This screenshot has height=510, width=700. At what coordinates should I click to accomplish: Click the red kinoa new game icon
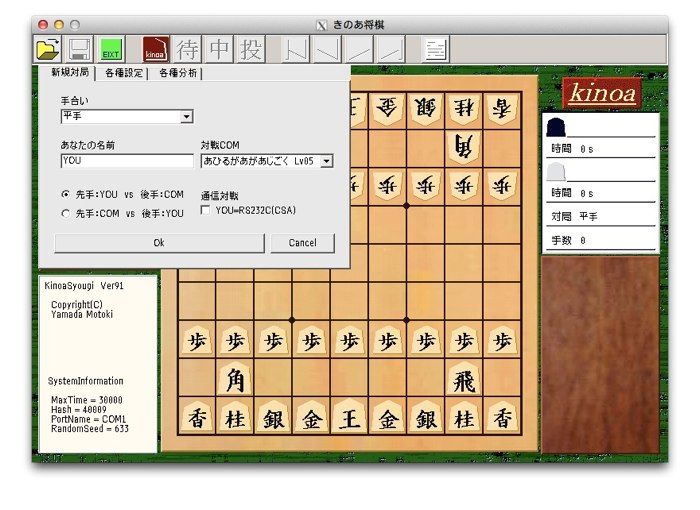pos(155,49)
